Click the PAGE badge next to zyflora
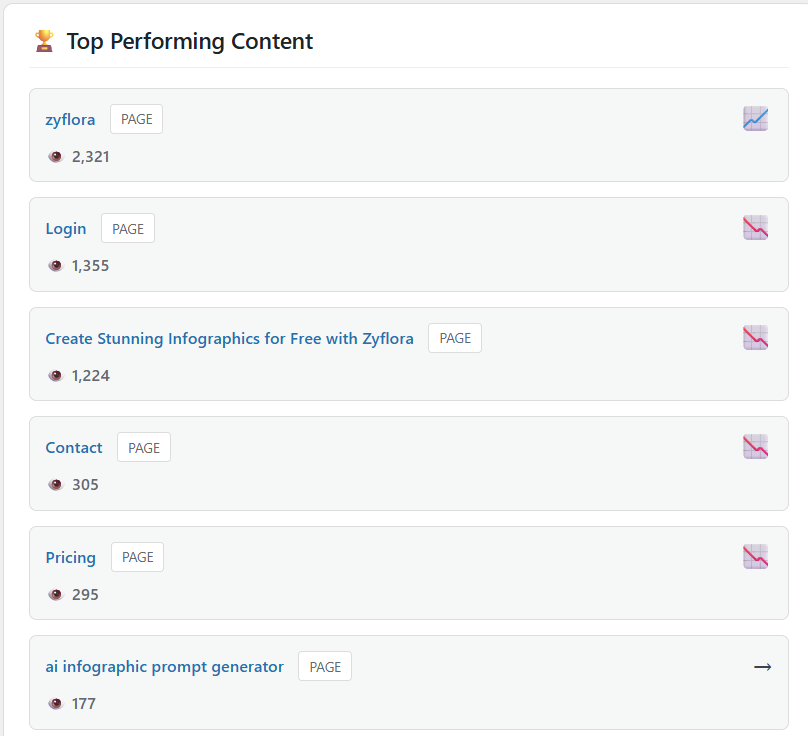Screen dimensions: 808x736 point(136,118)
